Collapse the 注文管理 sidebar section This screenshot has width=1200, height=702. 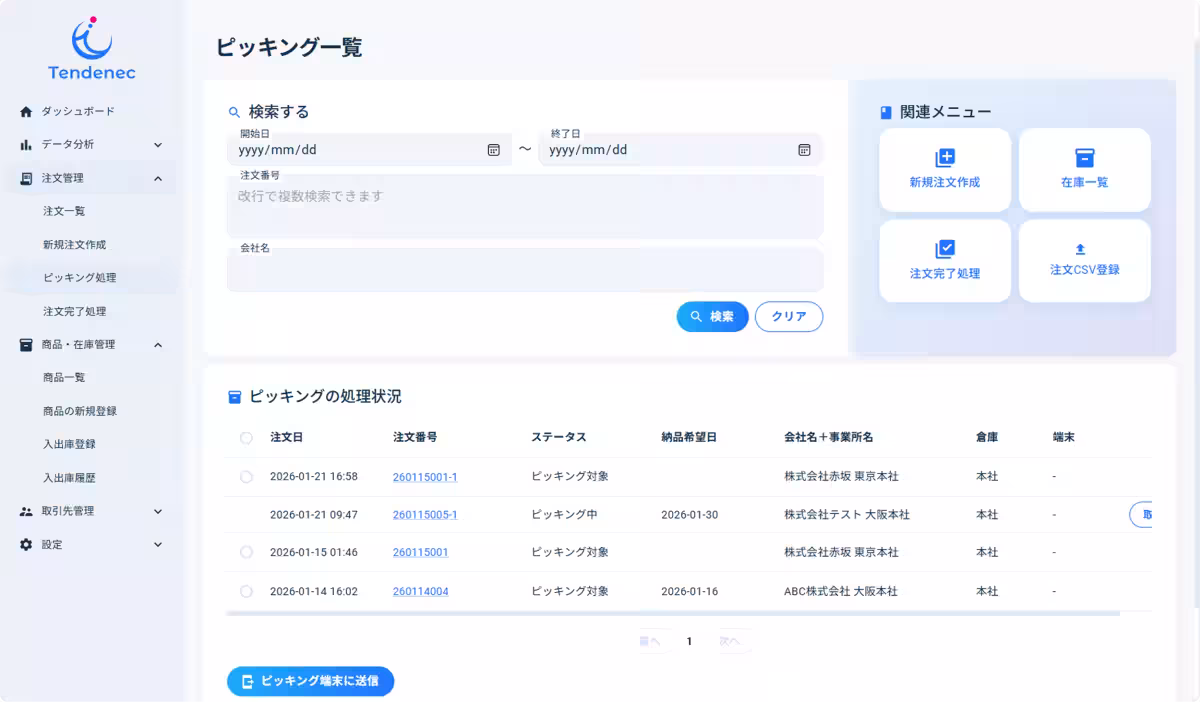[x=157, y=177]
